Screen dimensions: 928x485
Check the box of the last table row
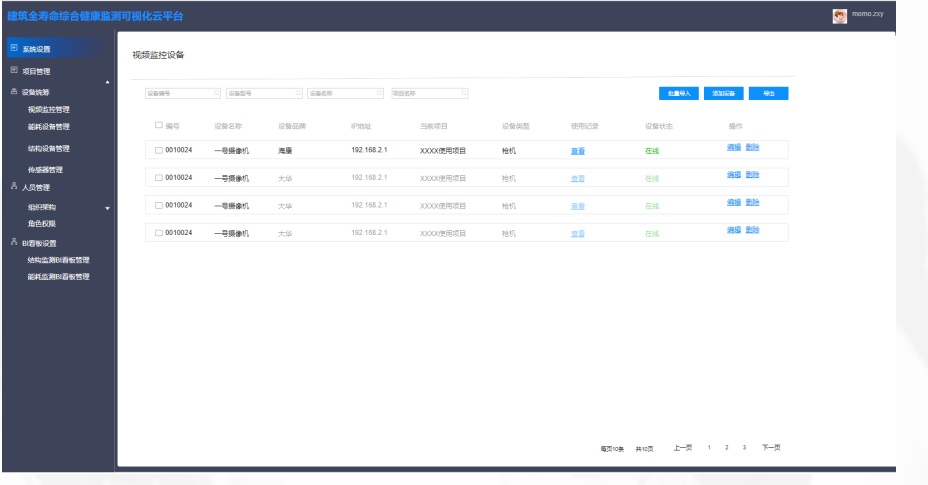pos(159,233)
